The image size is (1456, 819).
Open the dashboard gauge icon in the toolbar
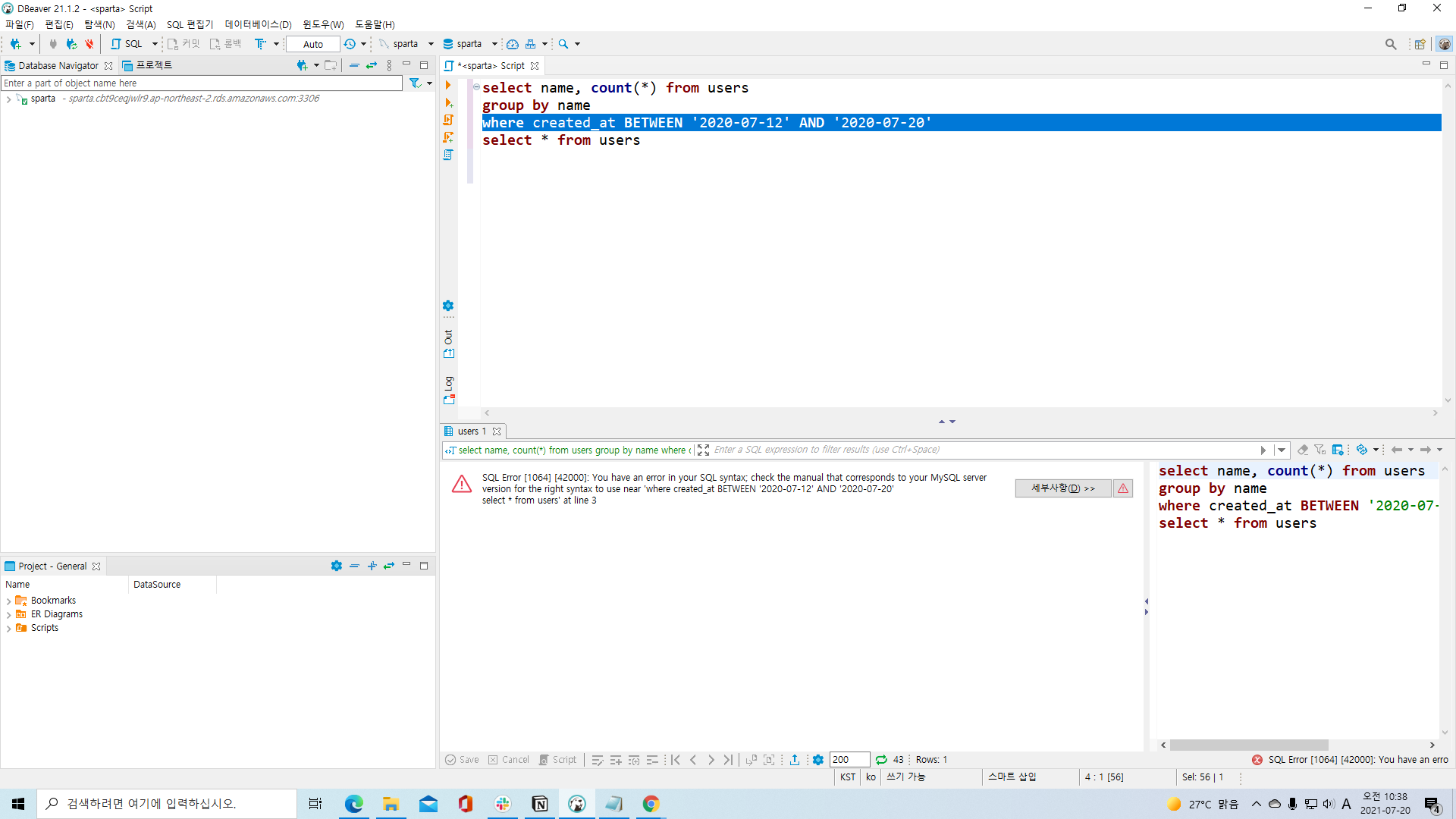coord(513,44)
